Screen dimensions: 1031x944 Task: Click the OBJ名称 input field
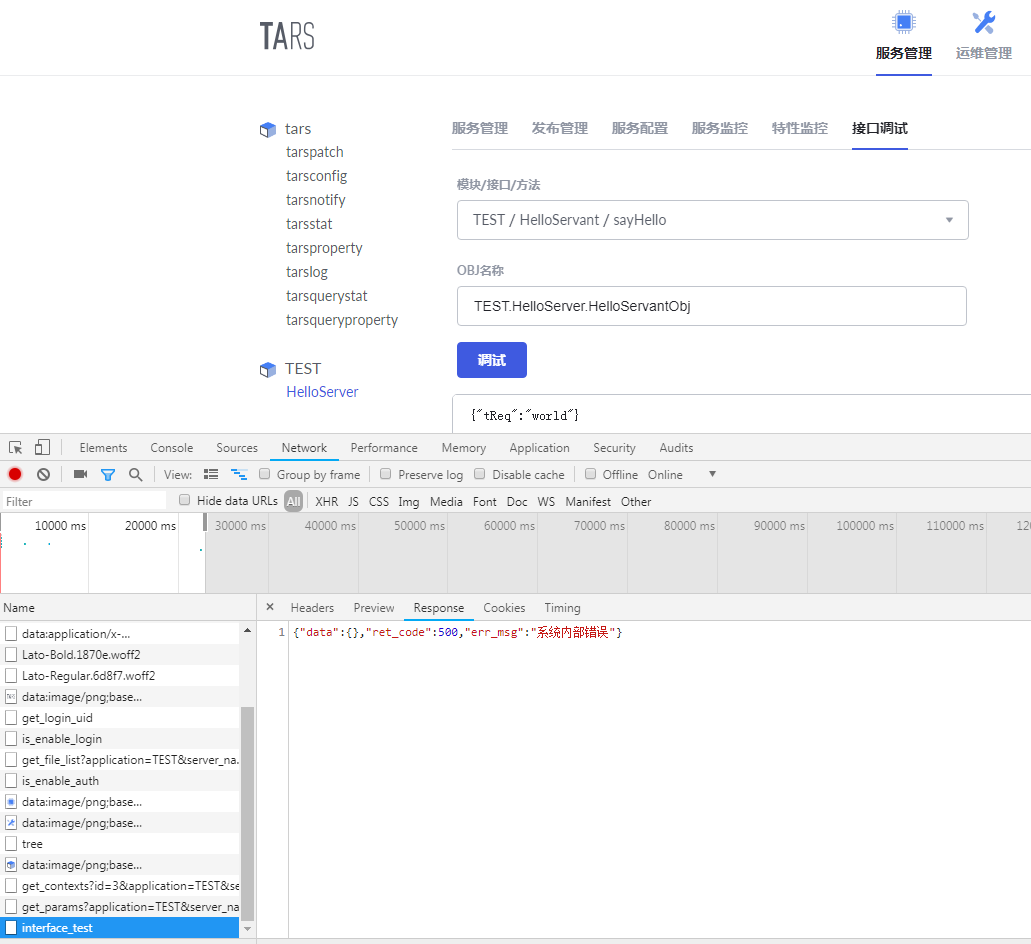click(x=711, y=306)
